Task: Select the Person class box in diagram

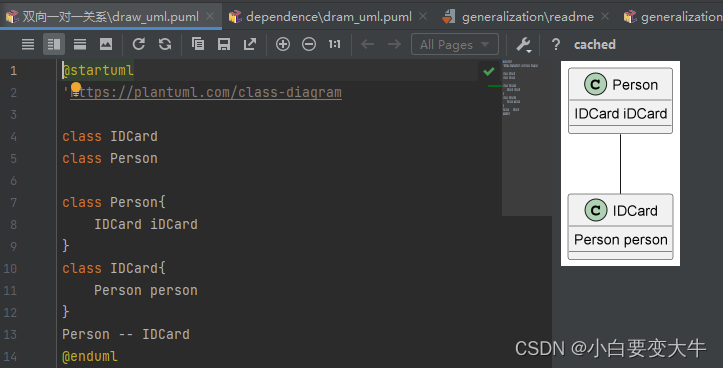Action: 620,101
